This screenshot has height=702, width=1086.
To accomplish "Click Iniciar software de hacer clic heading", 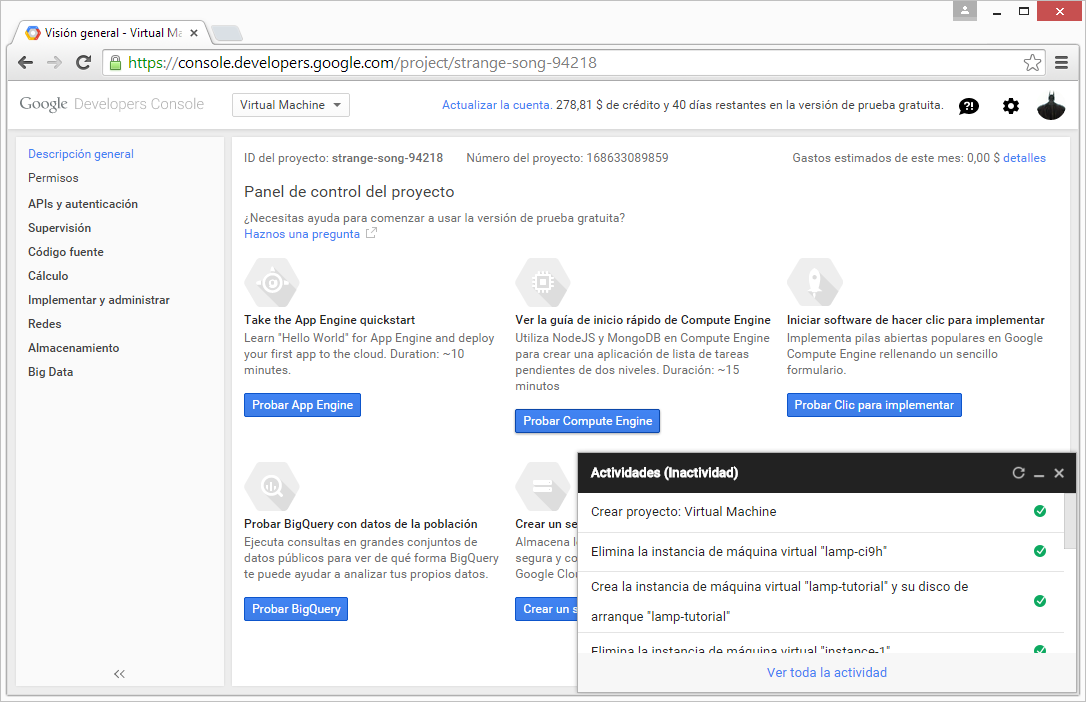I will (916, 320).
